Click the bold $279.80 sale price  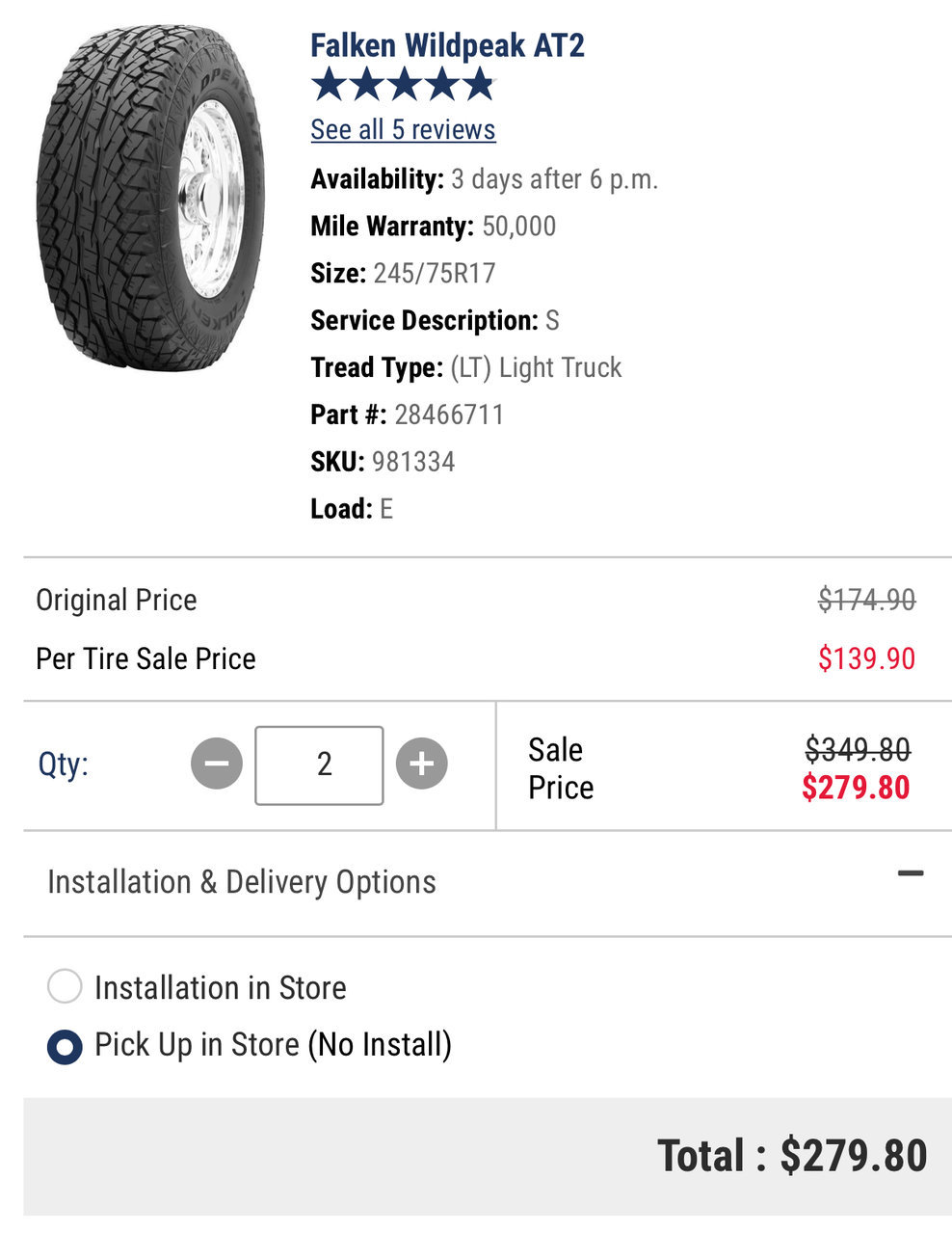point(856,788)
